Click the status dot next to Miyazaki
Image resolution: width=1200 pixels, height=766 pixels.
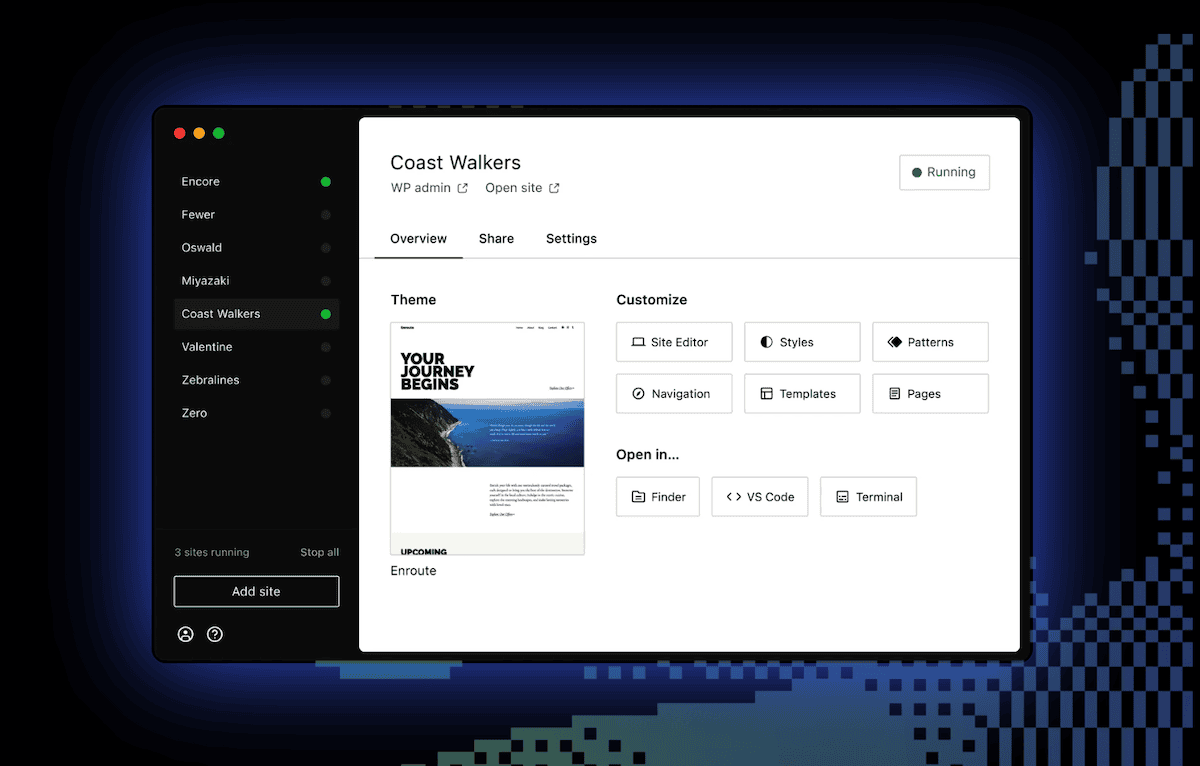325,281
